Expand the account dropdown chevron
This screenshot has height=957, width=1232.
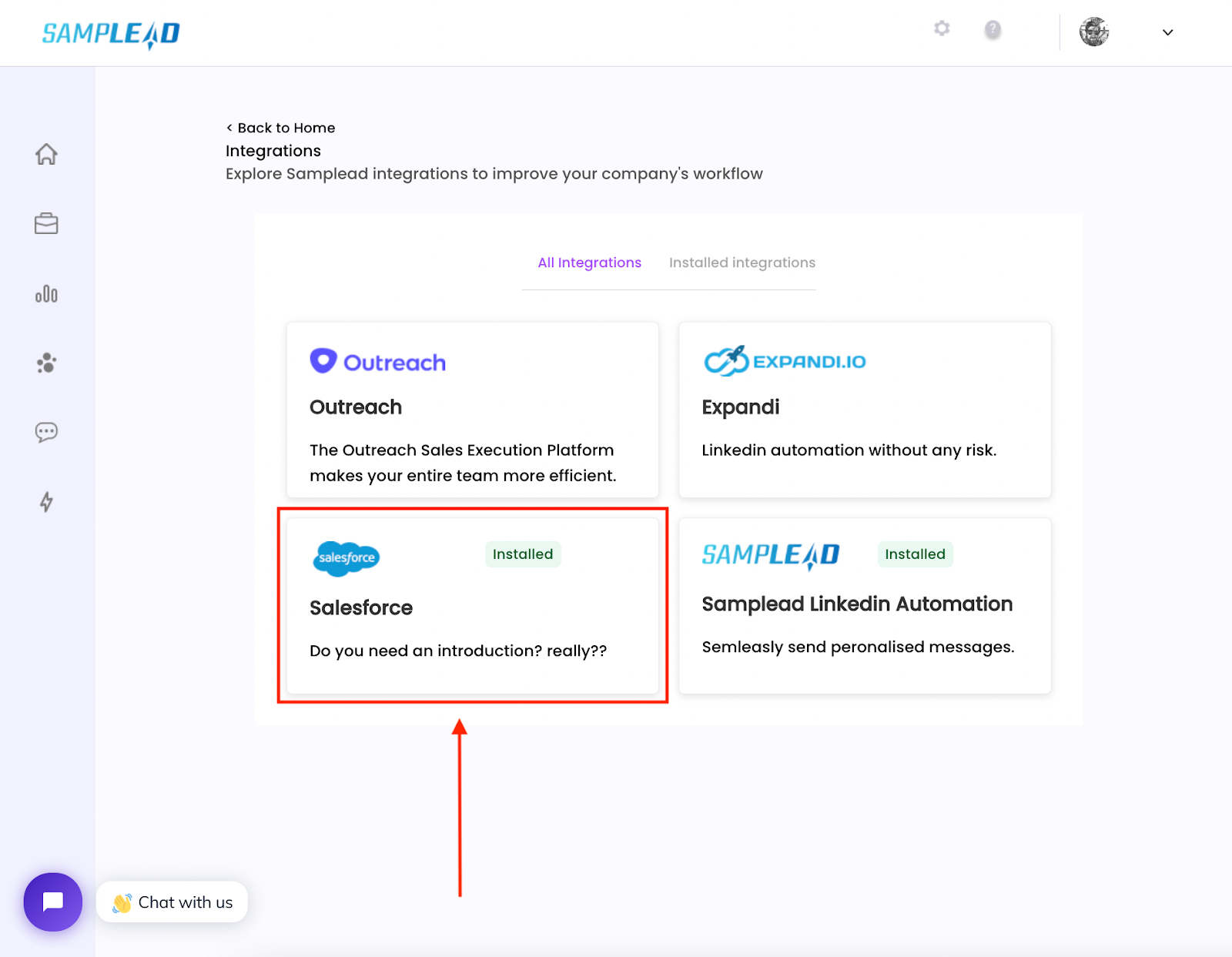(1167, 32)
